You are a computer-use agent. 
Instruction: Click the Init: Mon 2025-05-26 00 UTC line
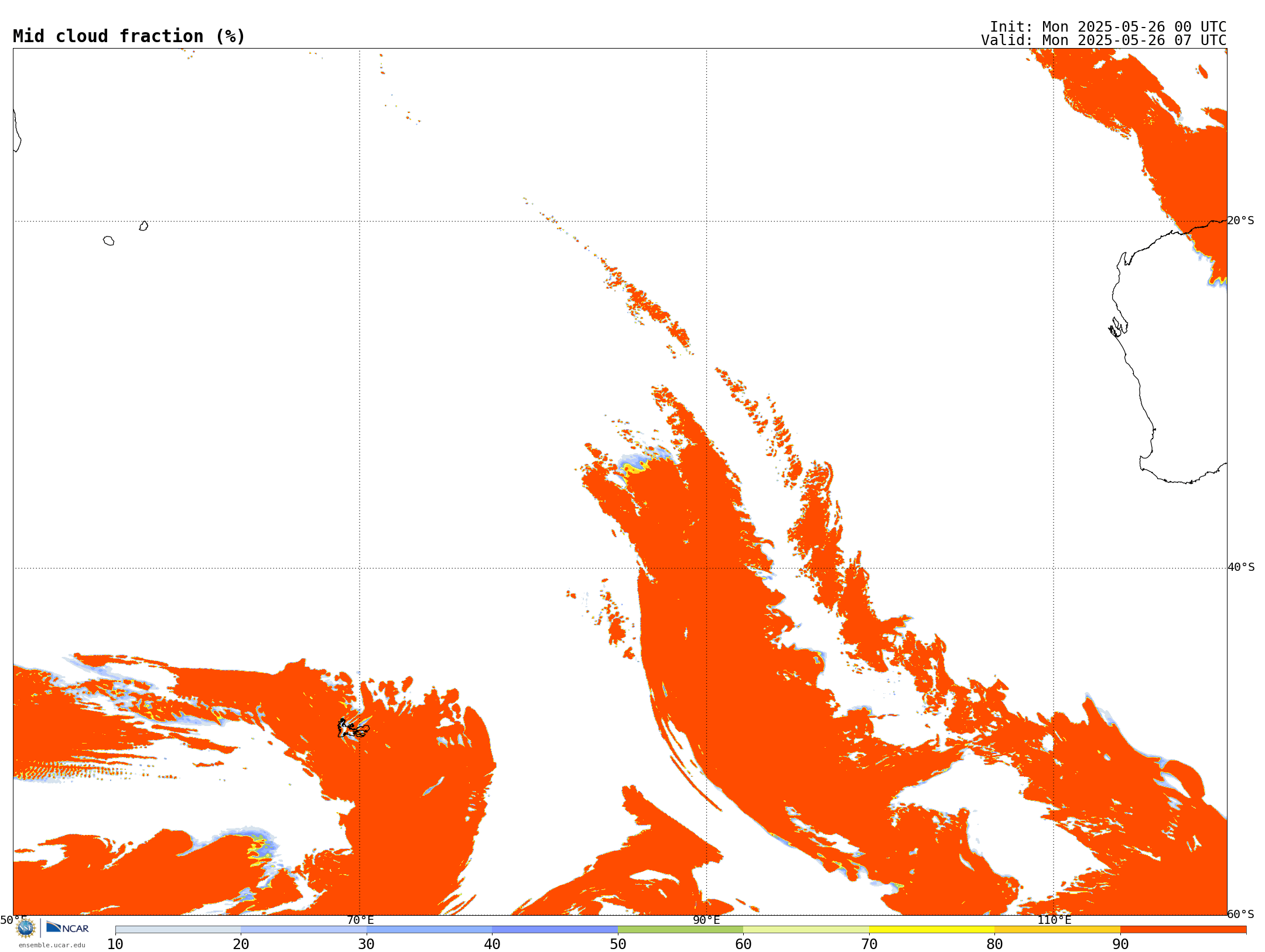click(1107, 27)
